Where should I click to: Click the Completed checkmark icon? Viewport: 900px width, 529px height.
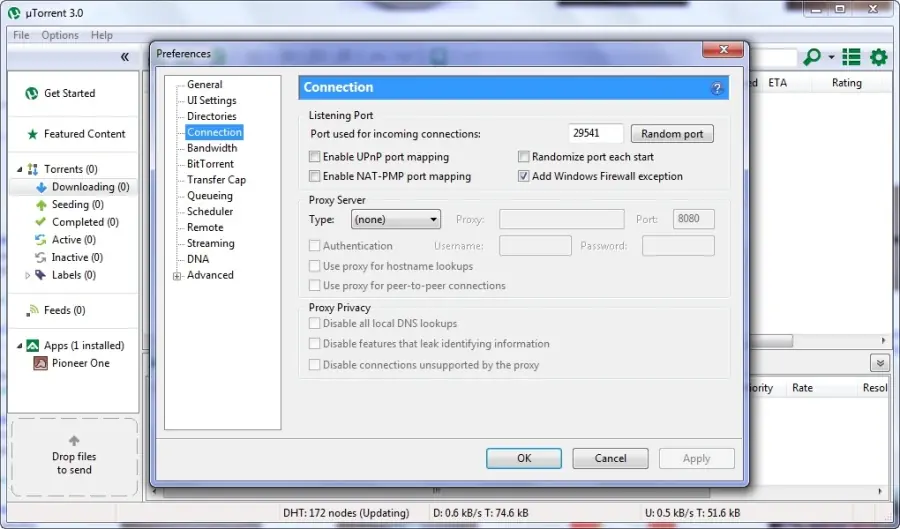click(x=41, y=222)
